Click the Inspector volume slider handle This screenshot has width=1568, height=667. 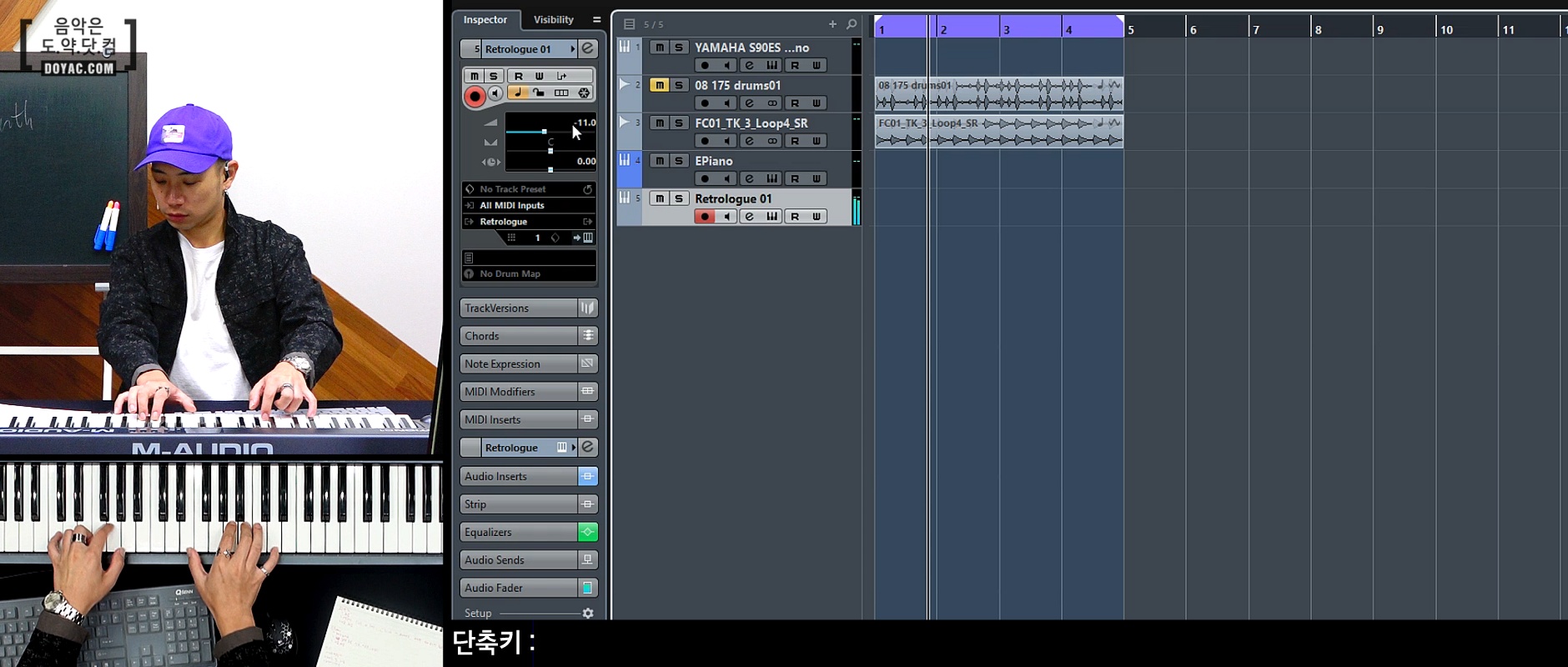pyautogui.click(x=545, y=132)
